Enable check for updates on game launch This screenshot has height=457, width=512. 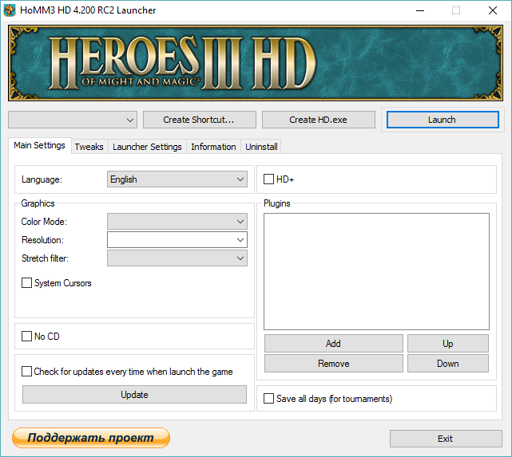[x=26, y=371]
